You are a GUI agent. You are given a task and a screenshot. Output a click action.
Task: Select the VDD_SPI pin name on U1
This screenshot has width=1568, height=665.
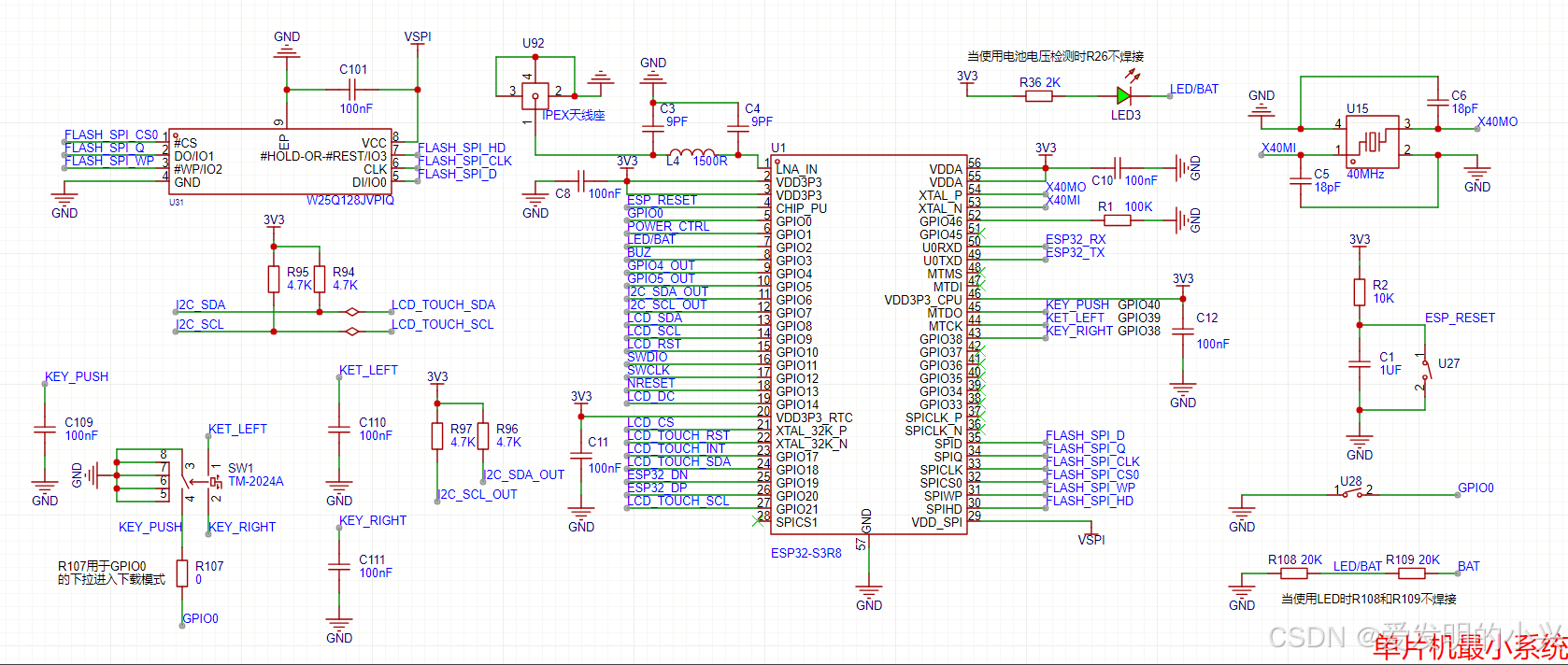tap(936, 522)
